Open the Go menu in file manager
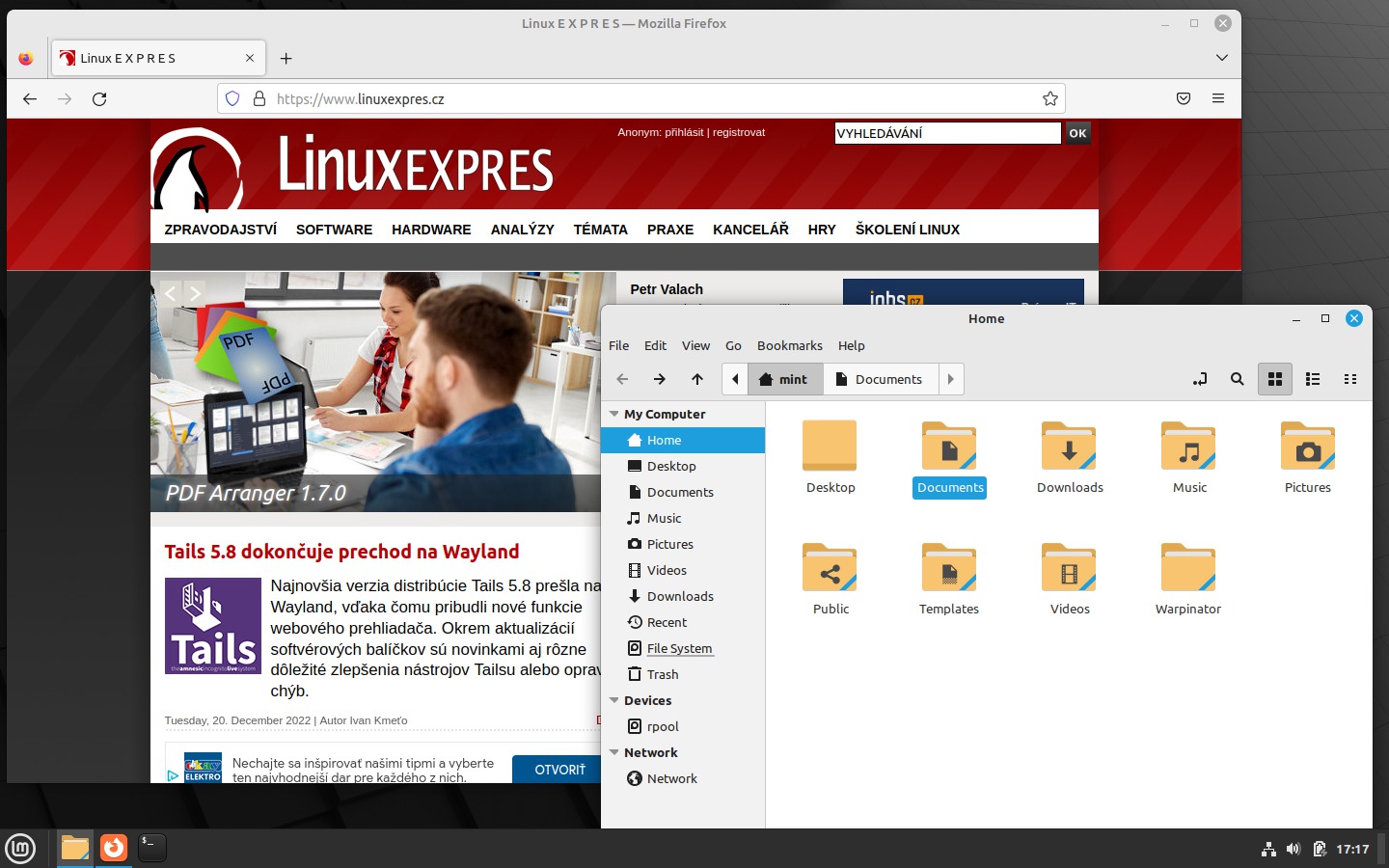Image resolution: width=1389 pixels, height=868 pixels. click(x=733, y=345)
